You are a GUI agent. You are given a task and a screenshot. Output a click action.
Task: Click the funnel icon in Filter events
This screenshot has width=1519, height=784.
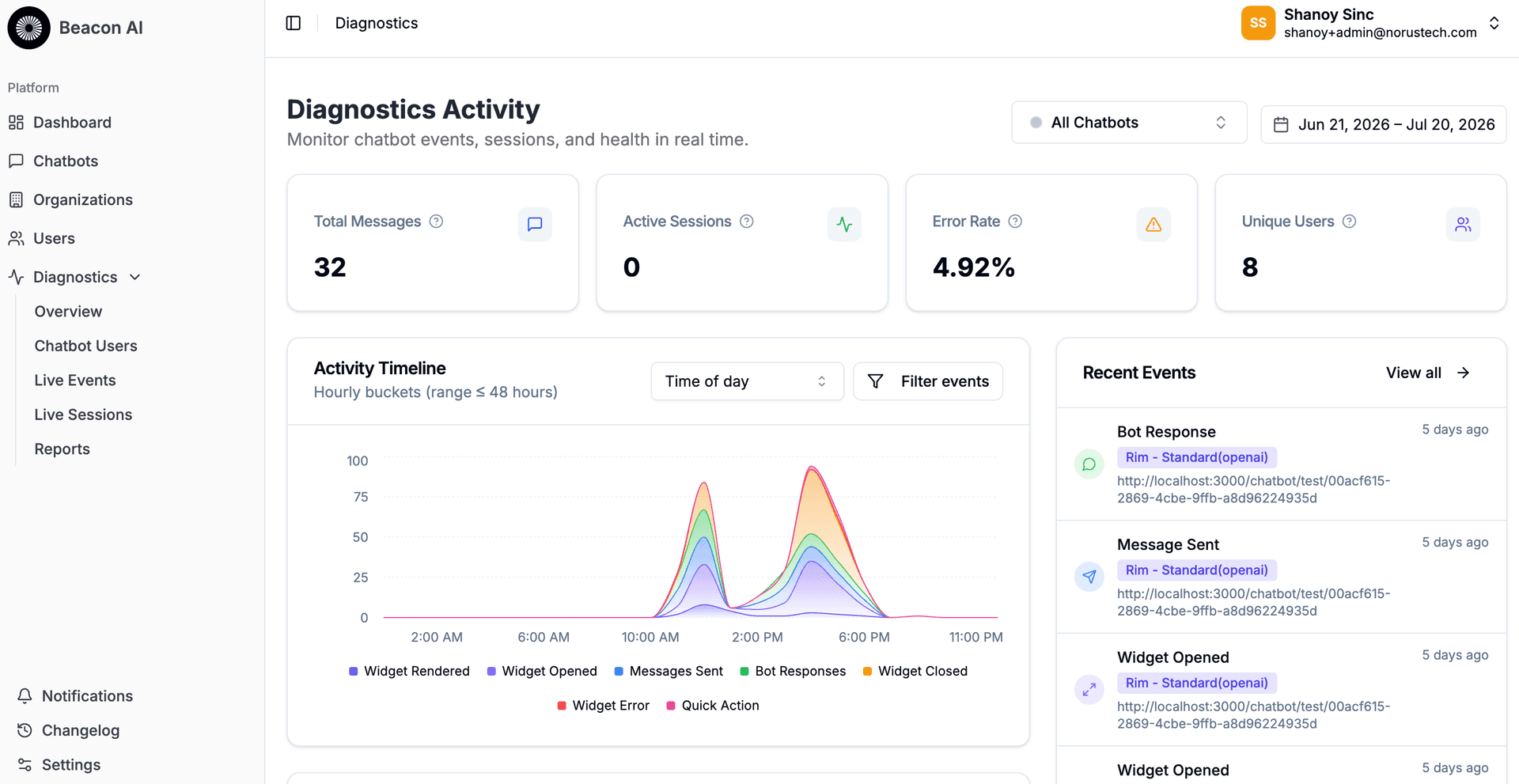[876, 381]
